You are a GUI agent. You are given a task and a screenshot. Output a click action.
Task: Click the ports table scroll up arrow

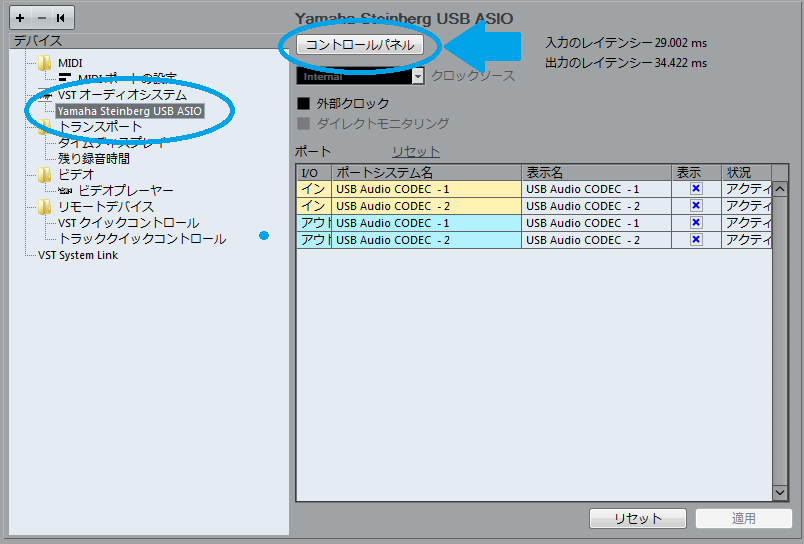coord(780,189)
